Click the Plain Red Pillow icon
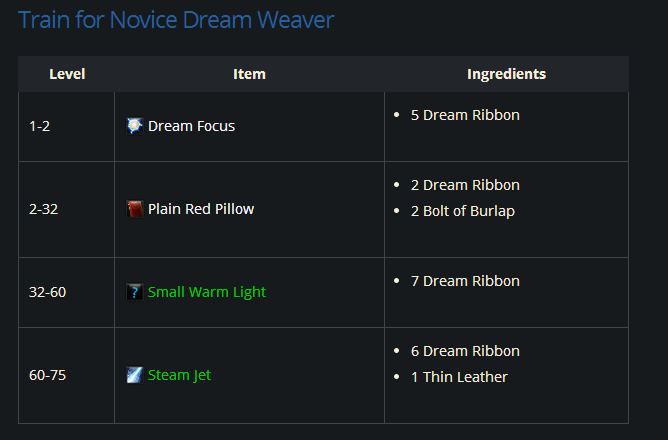The height and width of the screenshot is (440, 668). click(x=135, y=209)
